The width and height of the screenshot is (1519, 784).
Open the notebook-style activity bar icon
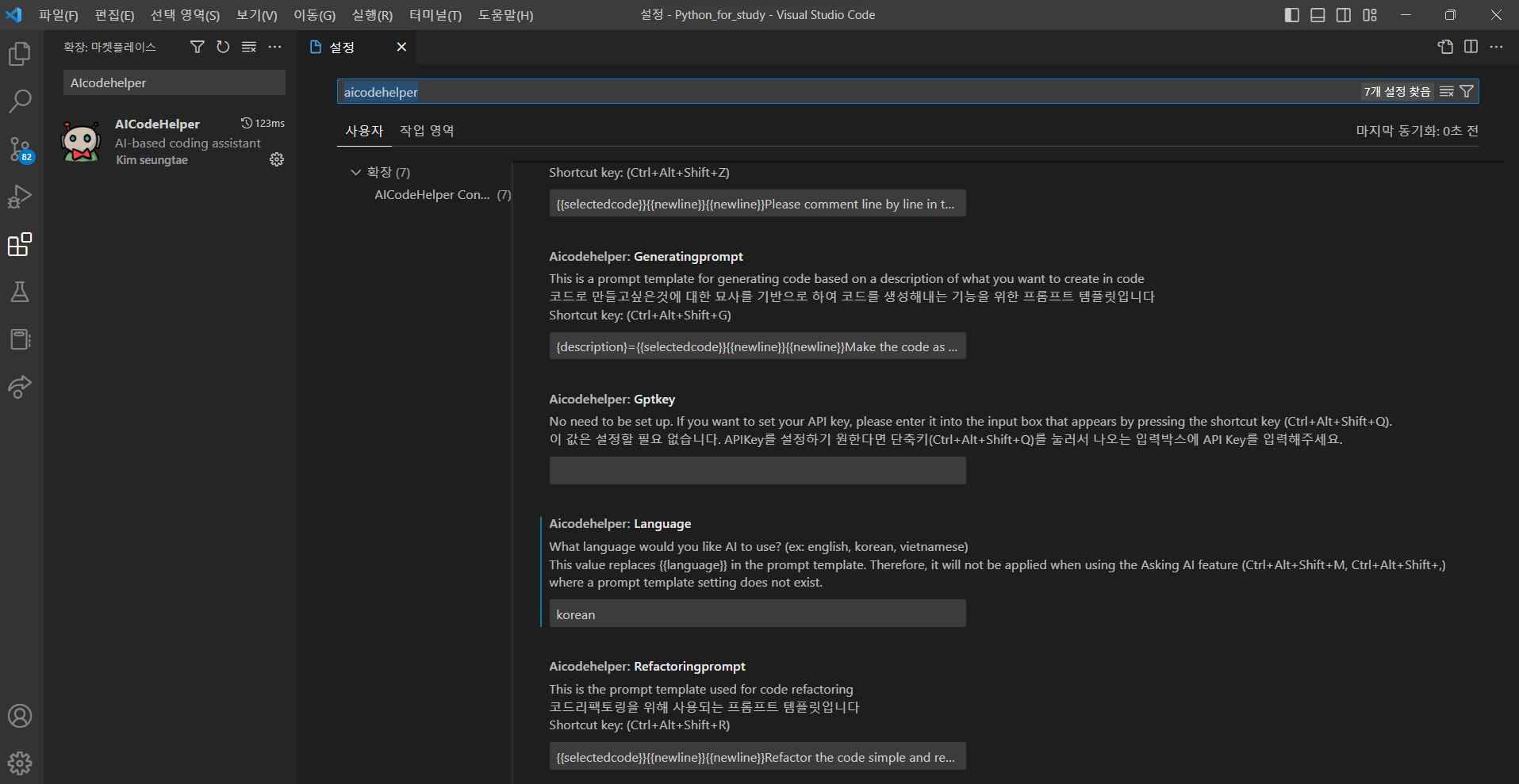20,339
